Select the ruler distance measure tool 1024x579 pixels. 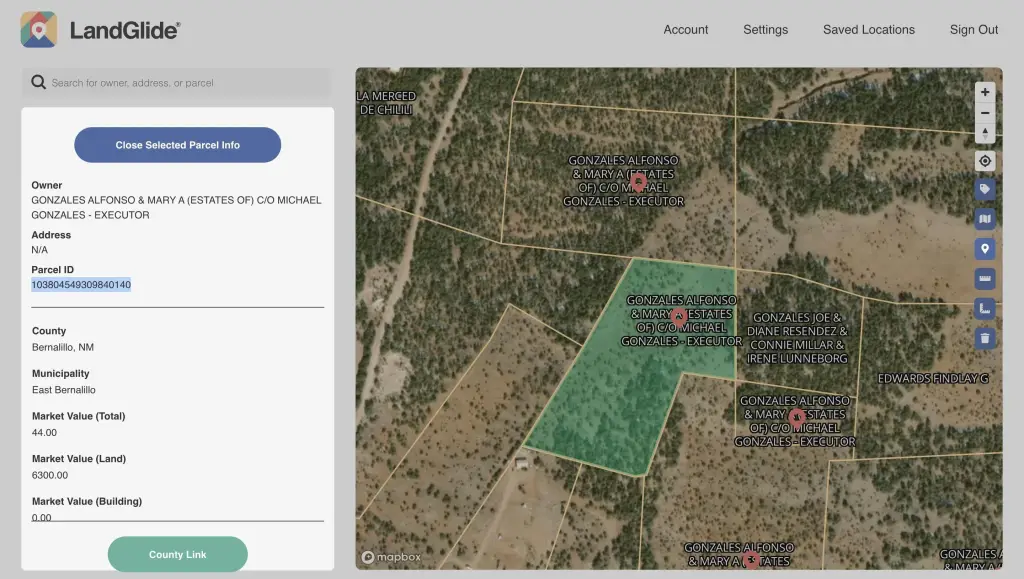click(x=985, y=279)
